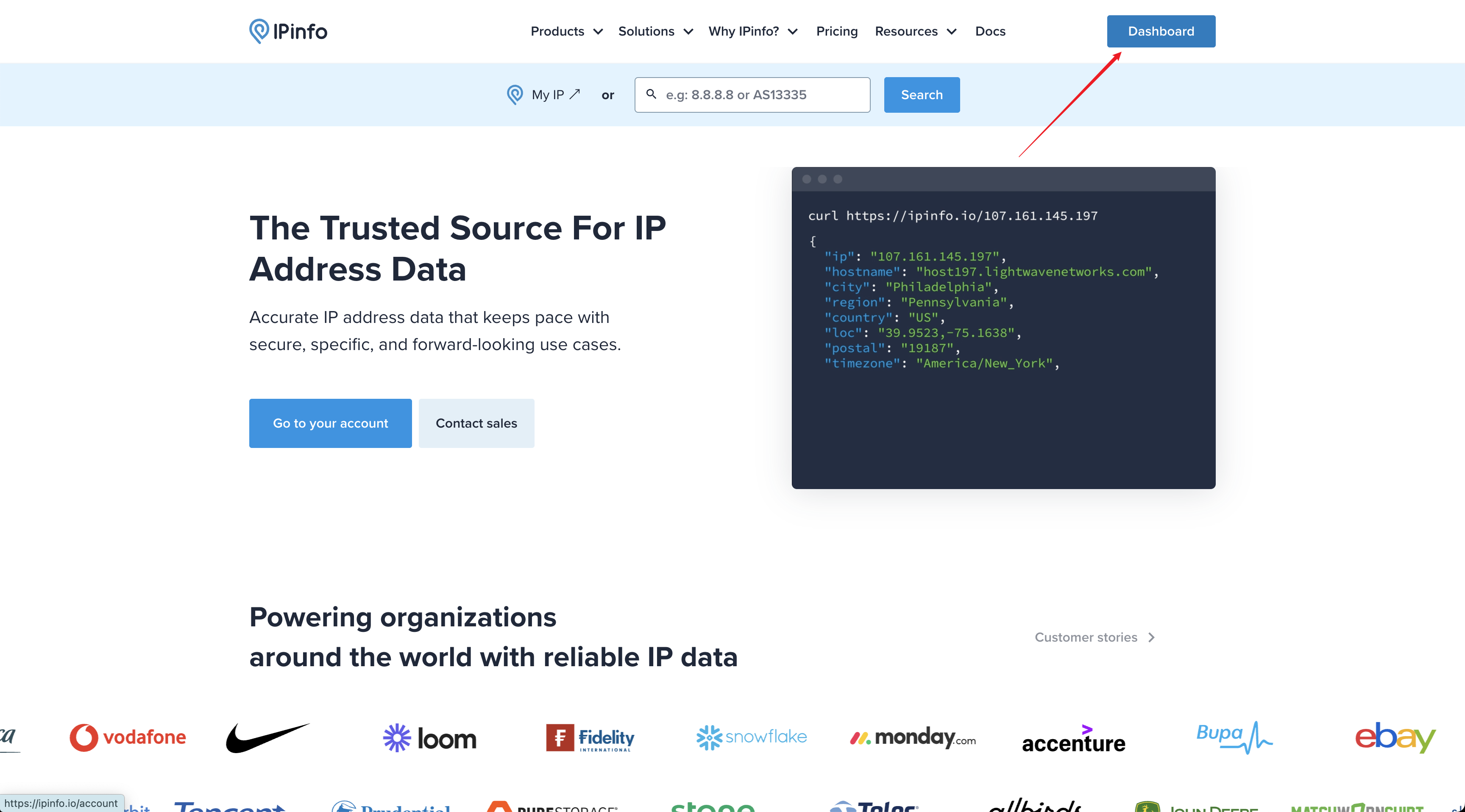1465x812 pixels.
Task: Click the Contact sales button
Action: tap(476, 423)
